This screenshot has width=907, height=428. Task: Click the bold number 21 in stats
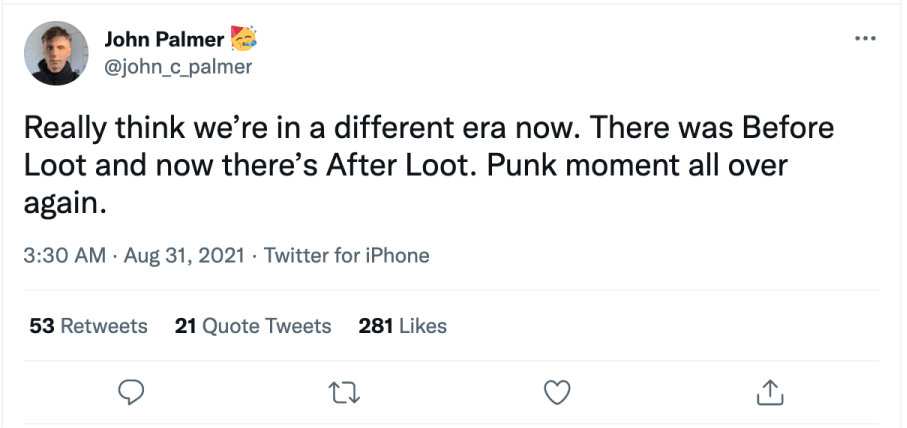pos(185,326)
